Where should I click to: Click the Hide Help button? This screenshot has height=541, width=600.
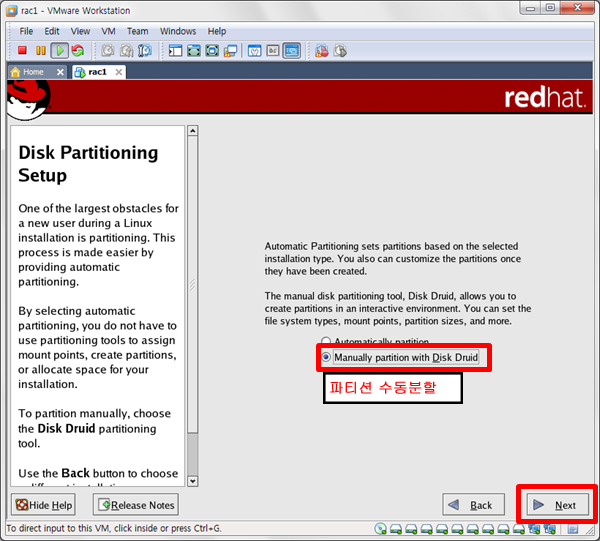point(43,505)
